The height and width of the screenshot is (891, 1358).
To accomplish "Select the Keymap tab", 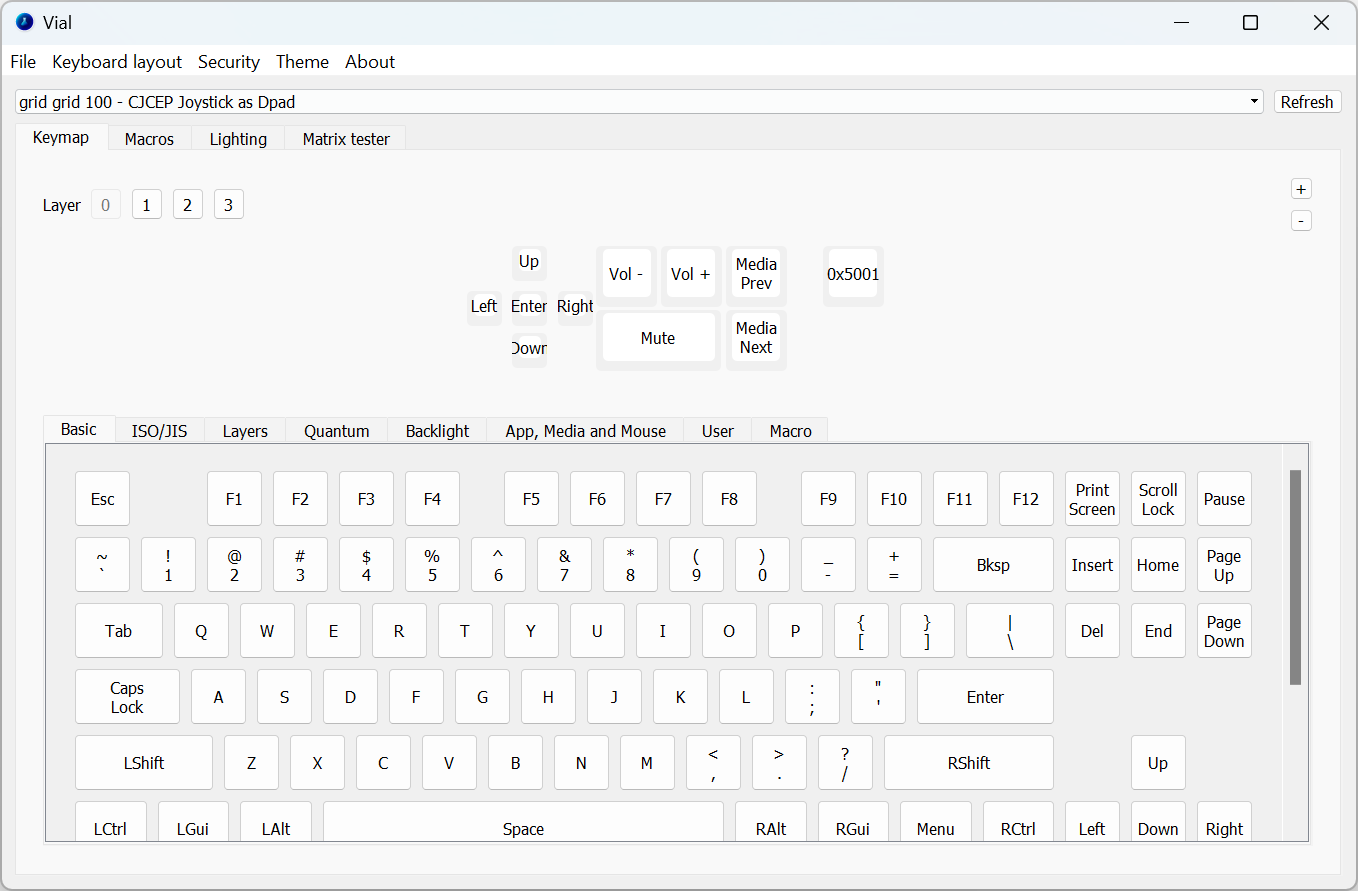I will pyautogui.click(x=61, y=138).
